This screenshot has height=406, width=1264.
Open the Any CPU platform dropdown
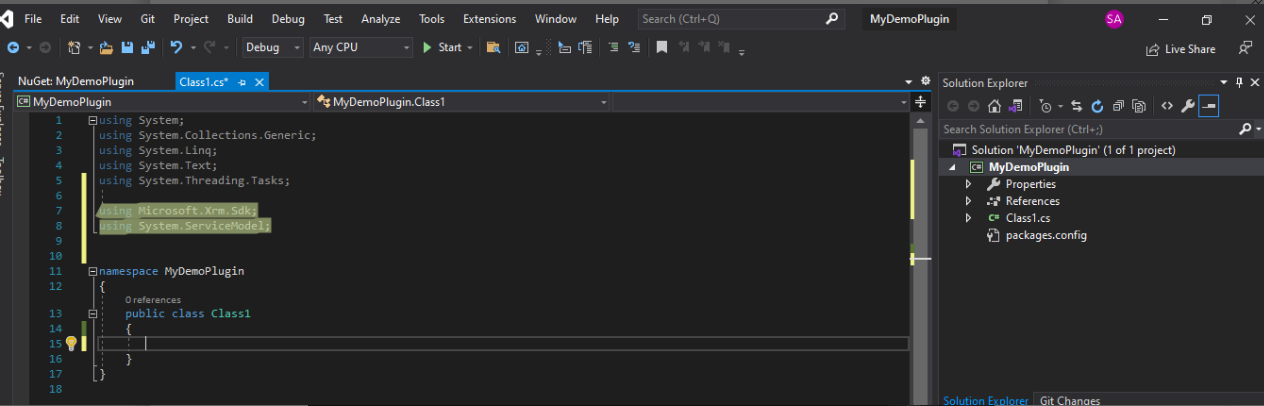tap(360, 47)
